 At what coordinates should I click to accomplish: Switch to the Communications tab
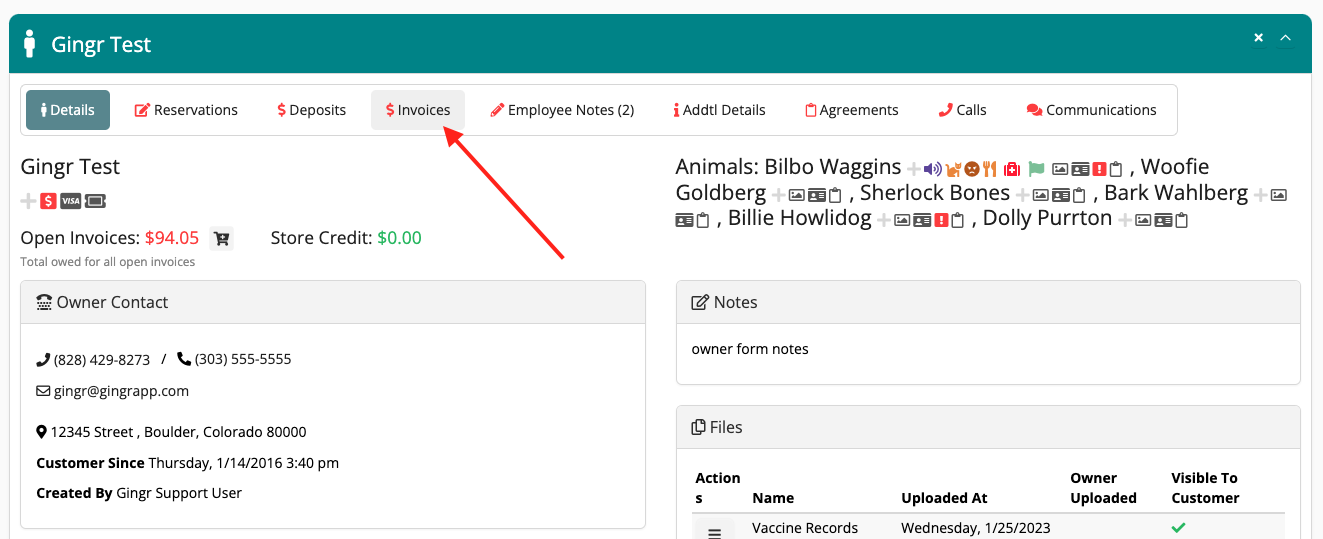[1092, 110]
